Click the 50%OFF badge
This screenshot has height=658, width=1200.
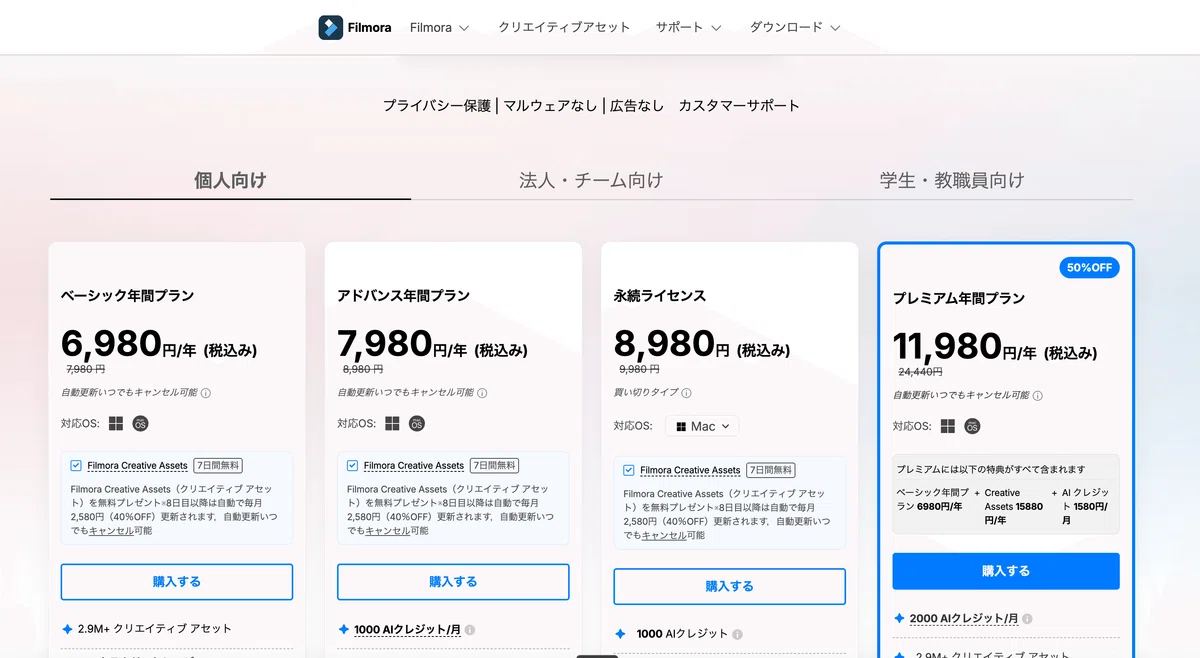(1090, 267)
